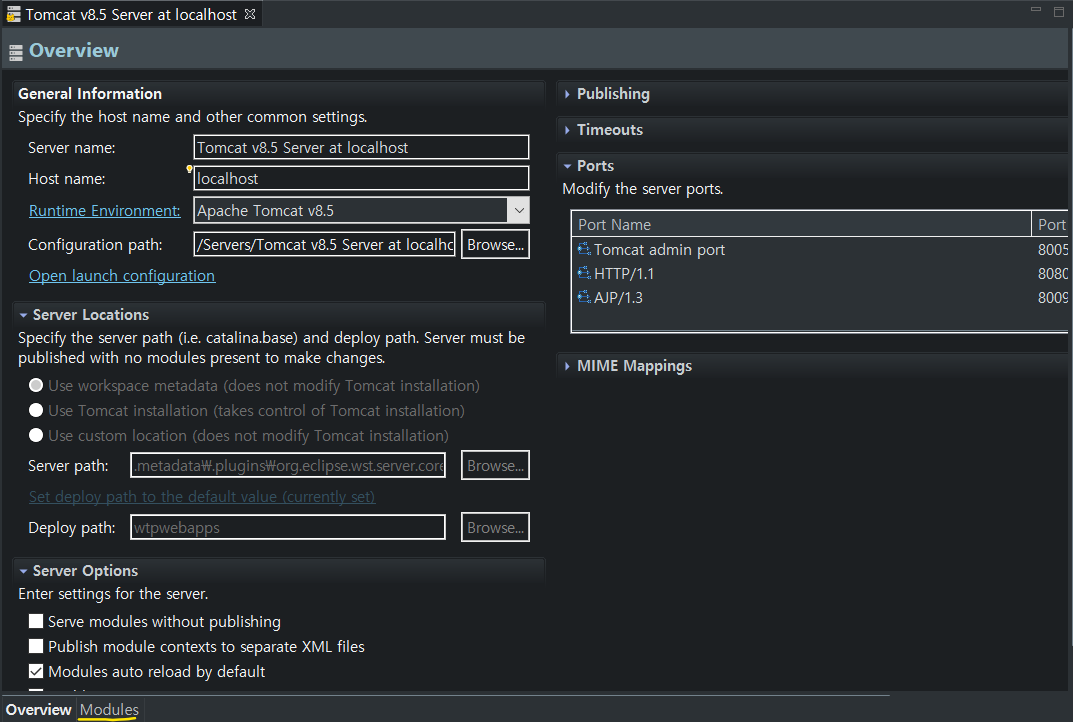This screenshot has height=722, width=1073.
Task: Switch to the Modules tab
Action: 109,710
